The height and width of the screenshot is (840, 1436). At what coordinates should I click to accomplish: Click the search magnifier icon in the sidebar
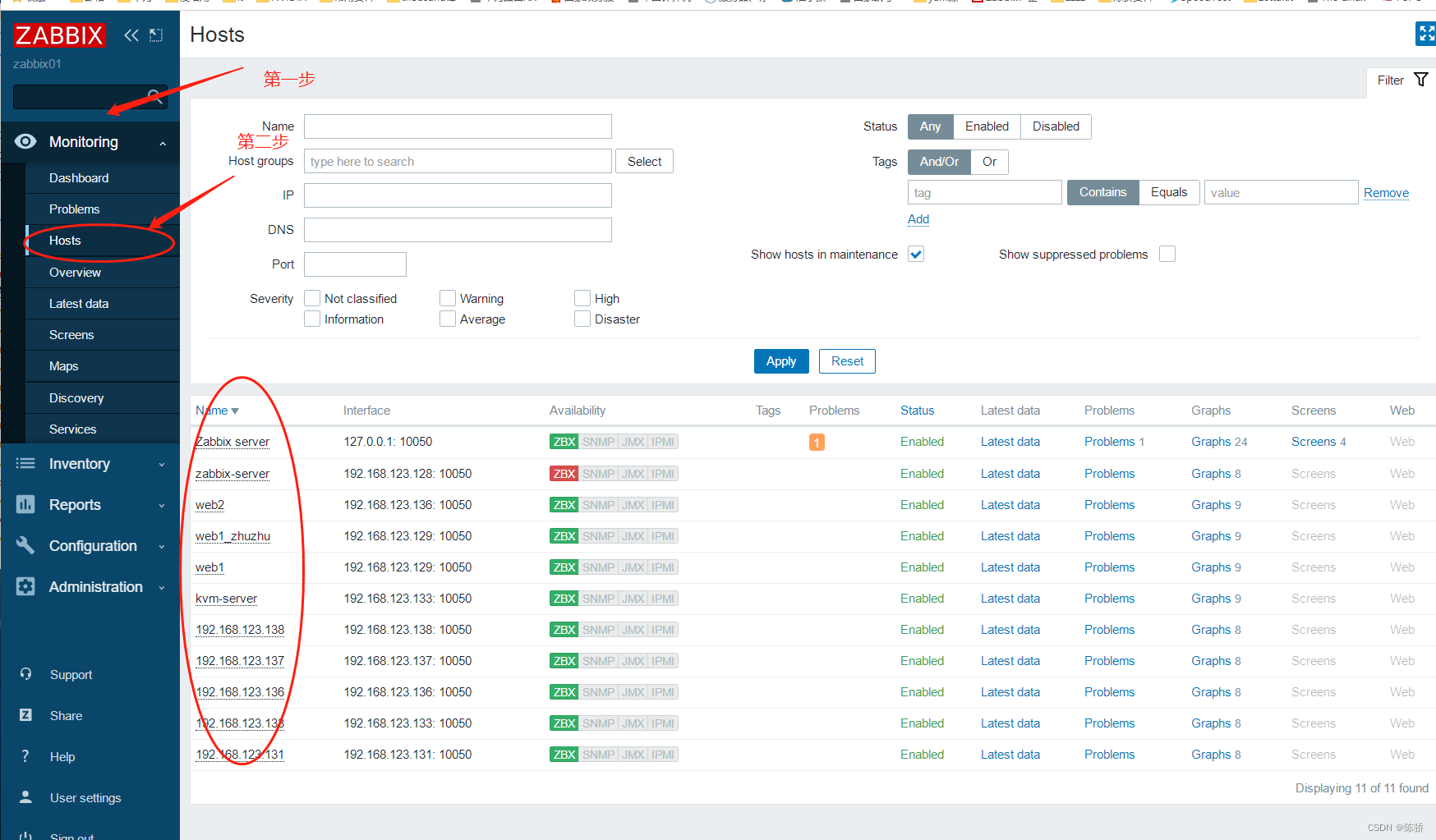point(154,96)
